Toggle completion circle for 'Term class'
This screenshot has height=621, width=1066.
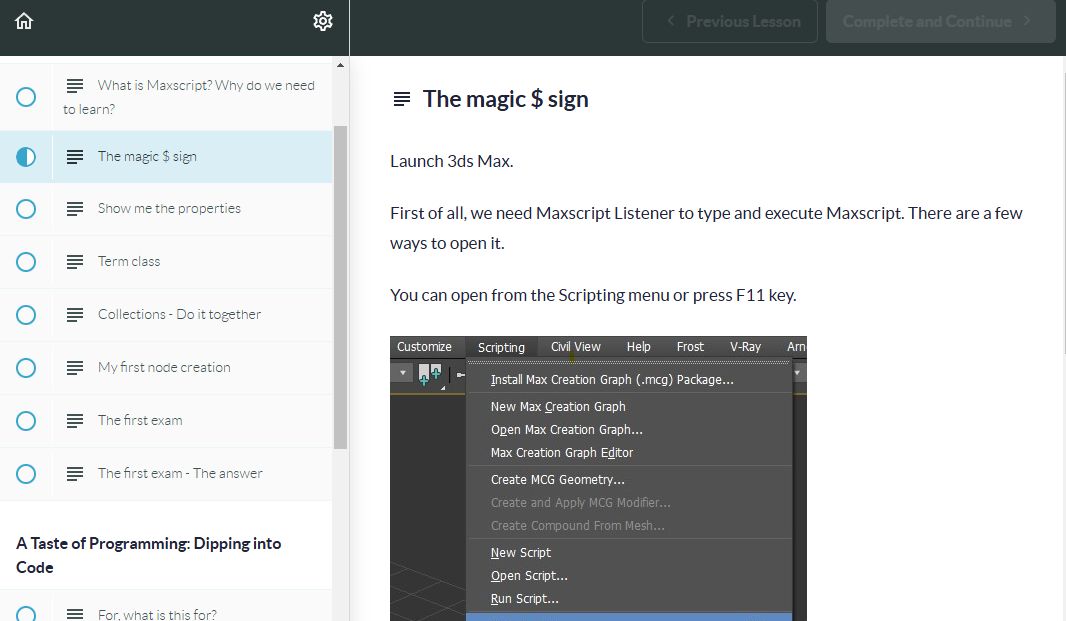(x=26, y=262)
